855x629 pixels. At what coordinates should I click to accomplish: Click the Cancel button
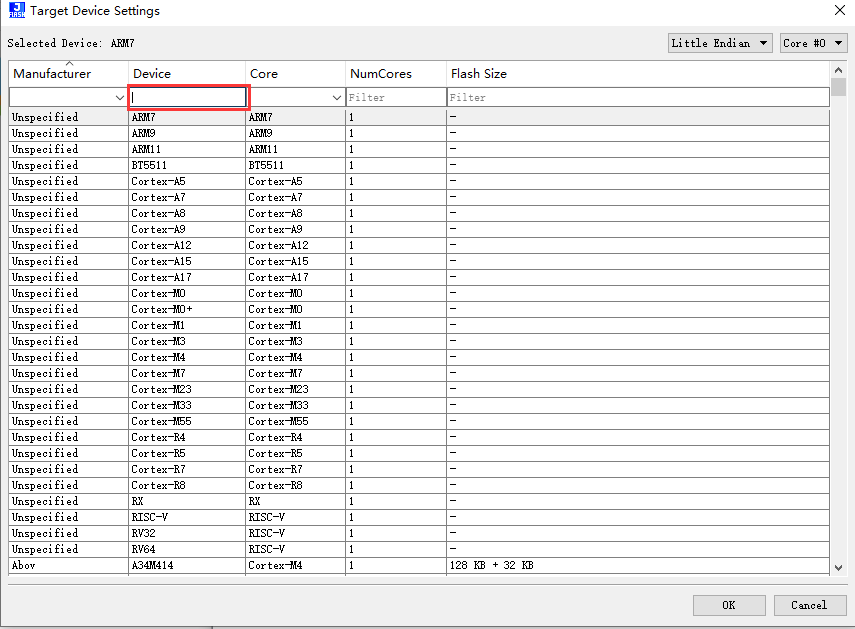click(x=809, y=605)
